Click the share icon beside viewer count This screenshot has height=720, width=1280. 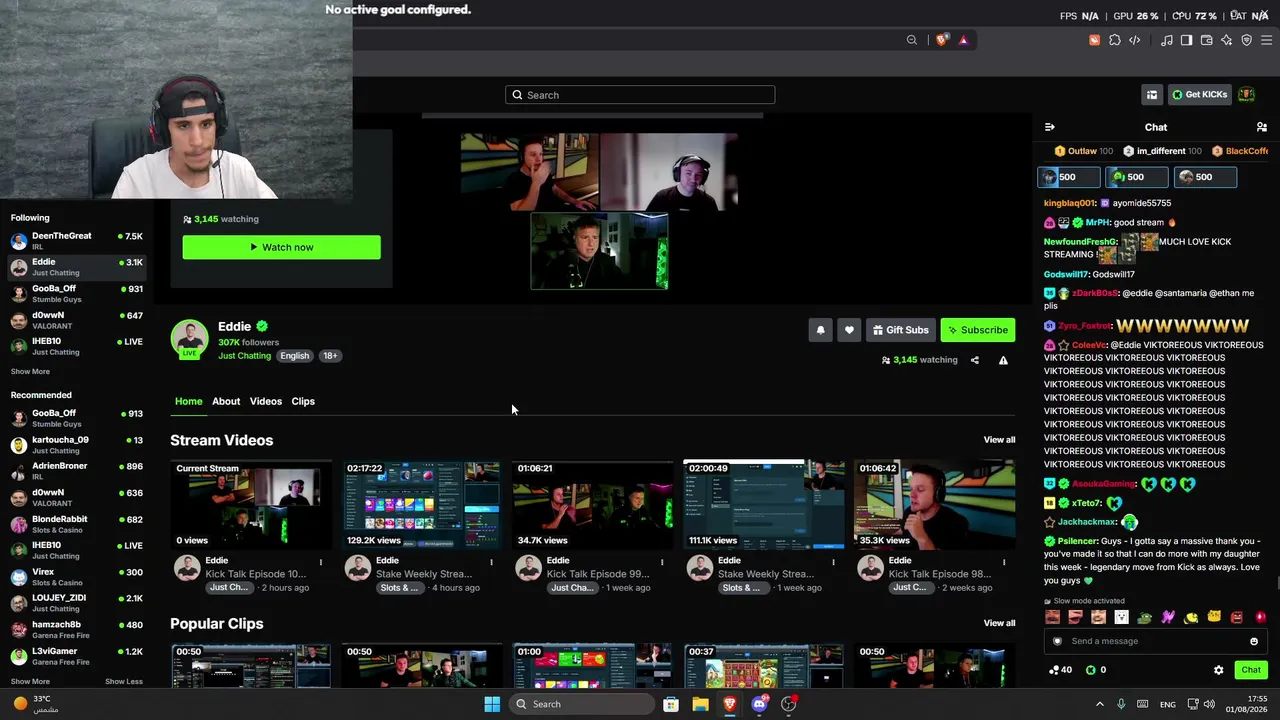tap(975, 360)
